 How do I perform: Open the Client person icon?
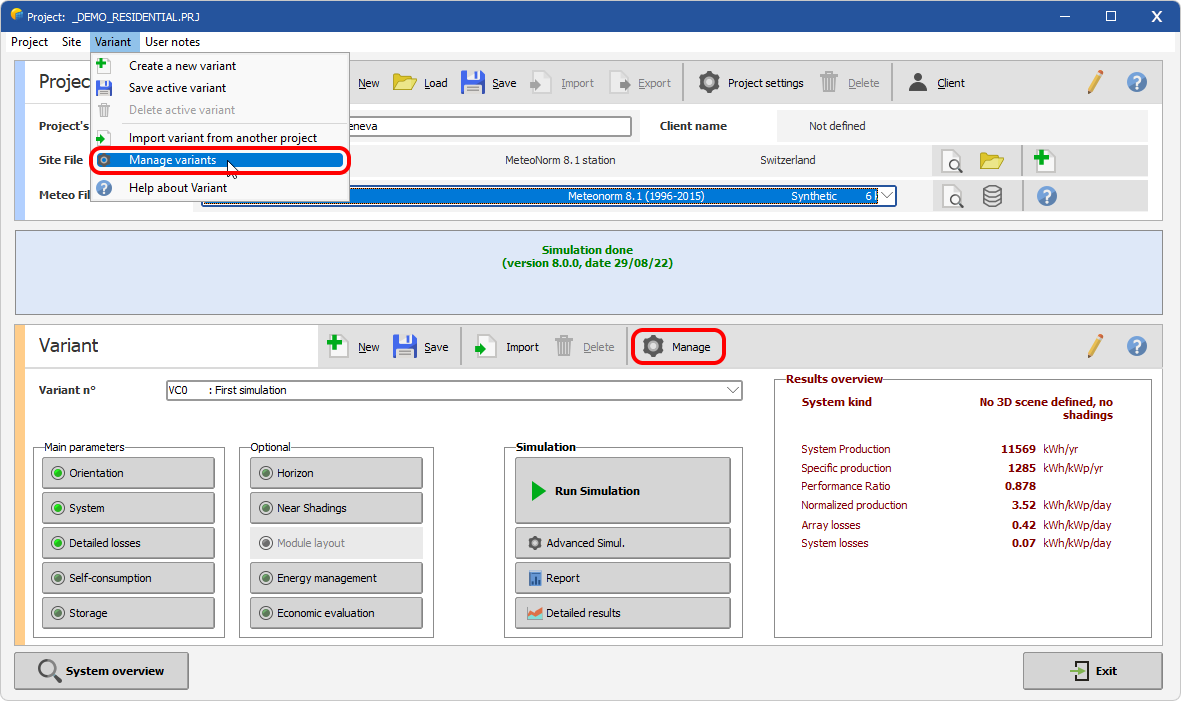pos(917,82)
